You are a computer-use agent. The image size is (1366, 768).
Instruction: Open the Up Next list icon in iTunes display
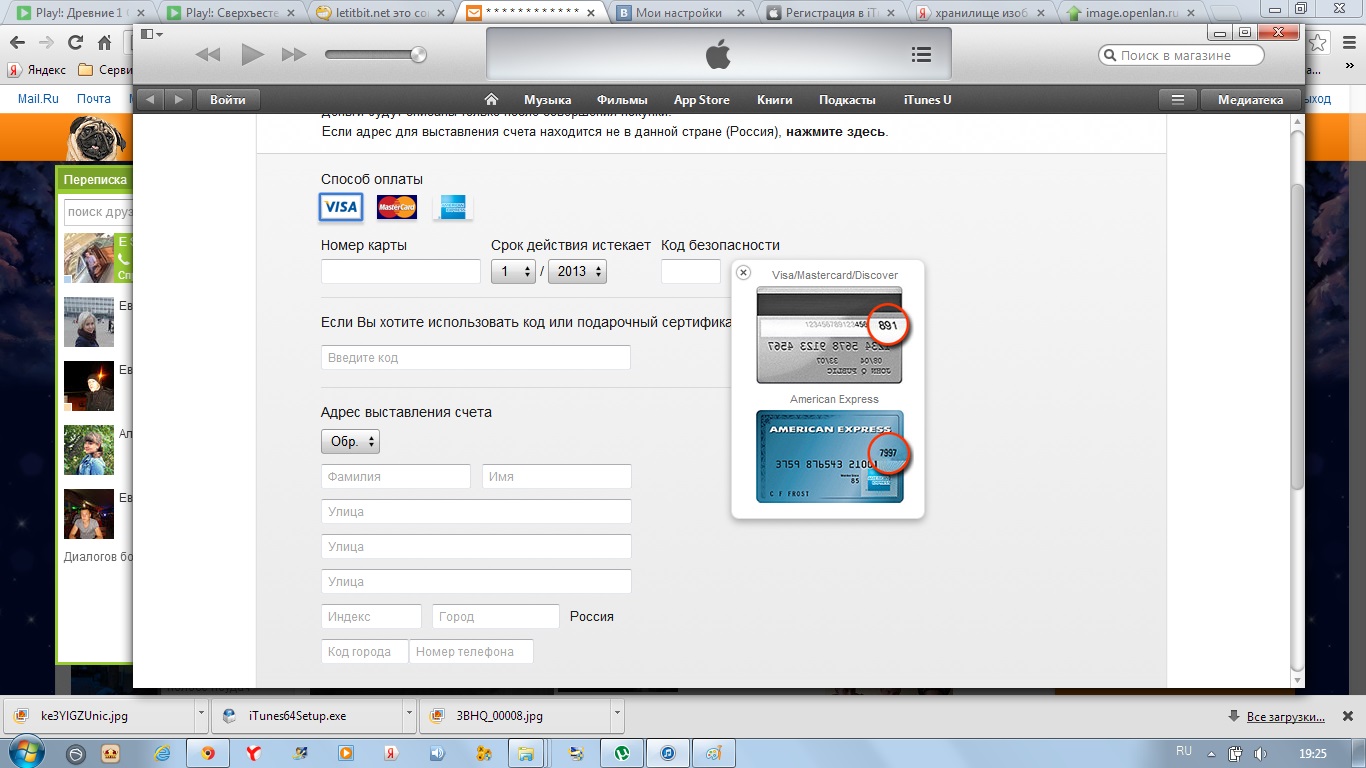pos(922,55)
